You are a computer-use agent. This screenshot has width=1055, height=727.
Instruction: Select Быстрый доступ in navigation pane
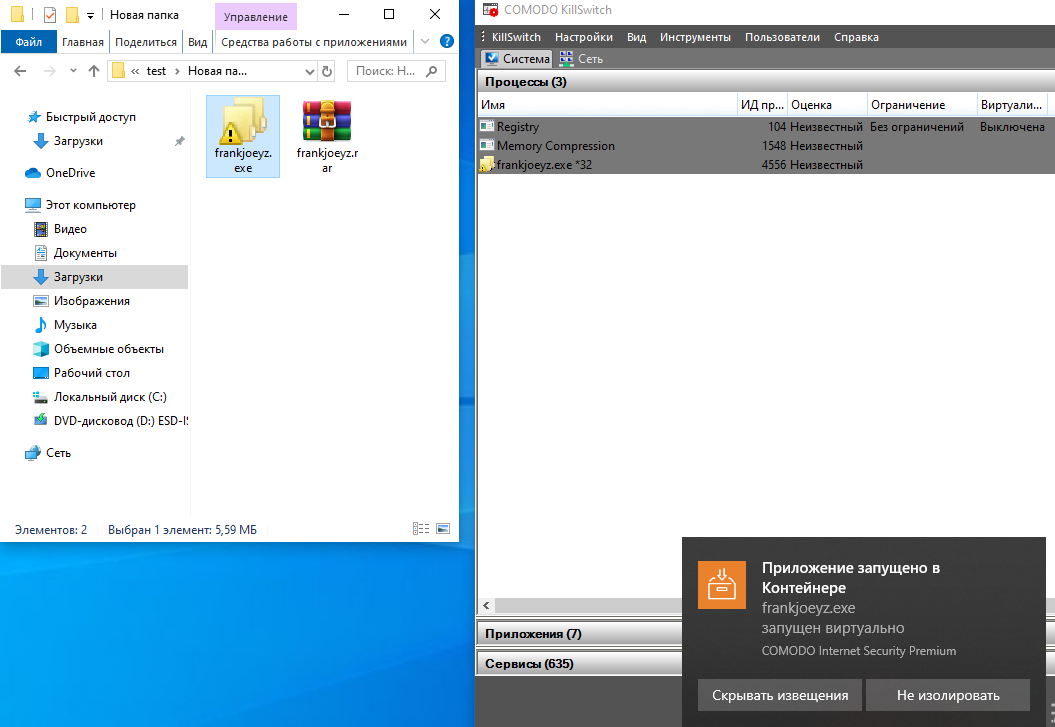90,117
